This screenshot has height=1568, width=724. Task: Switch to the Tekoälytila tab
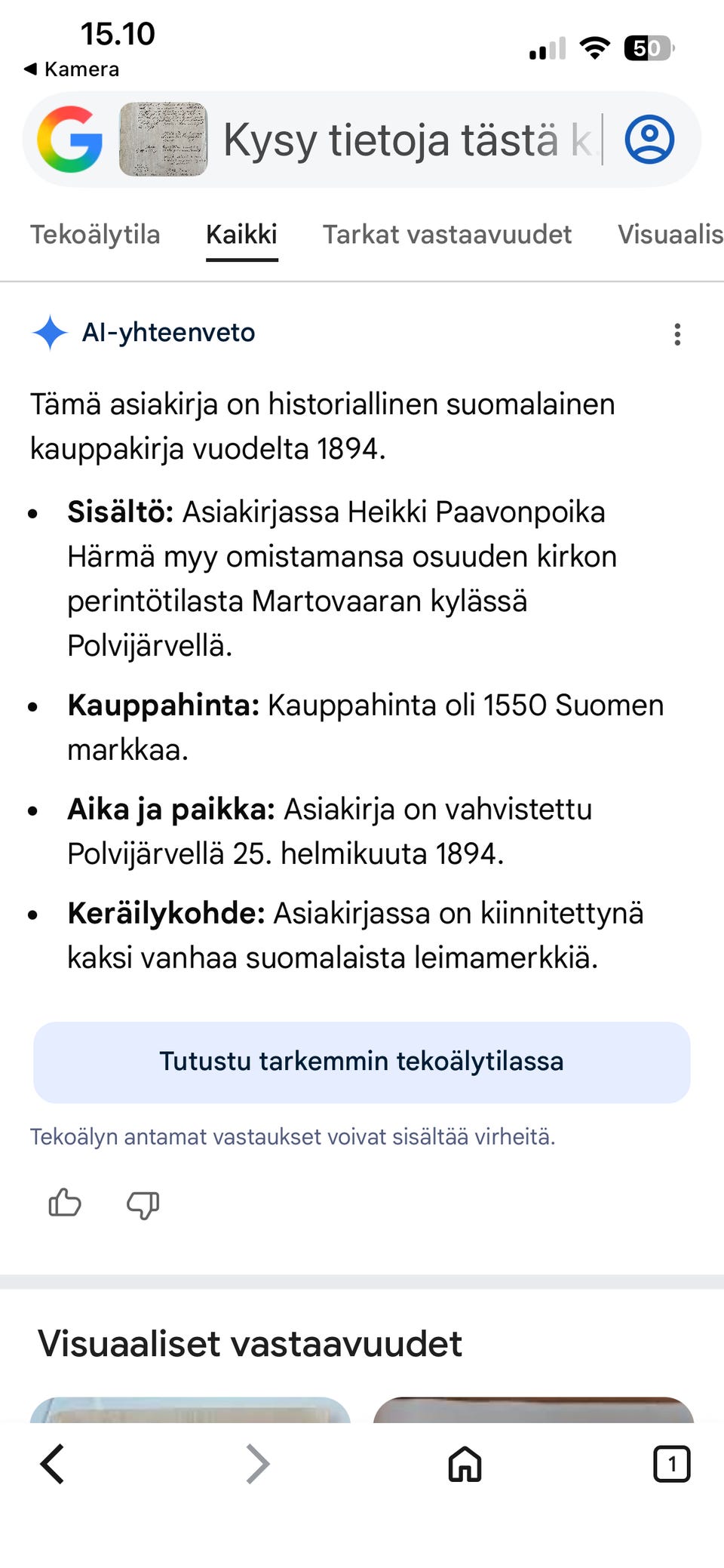pyautogui.click(x=95, y=235)
